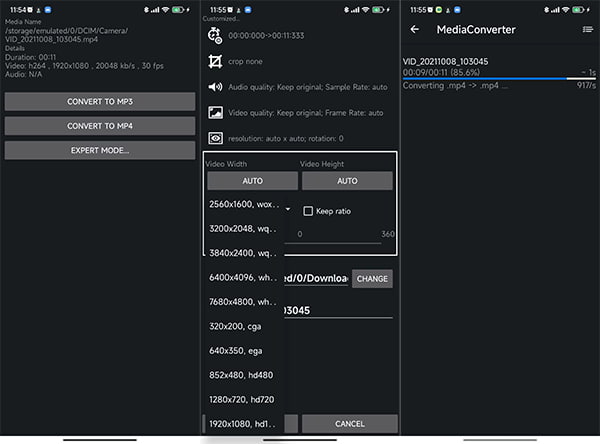Viewport: 600px width, 444px height.
Task: Select 640x350 ega preset
Action: coord(243,351)
